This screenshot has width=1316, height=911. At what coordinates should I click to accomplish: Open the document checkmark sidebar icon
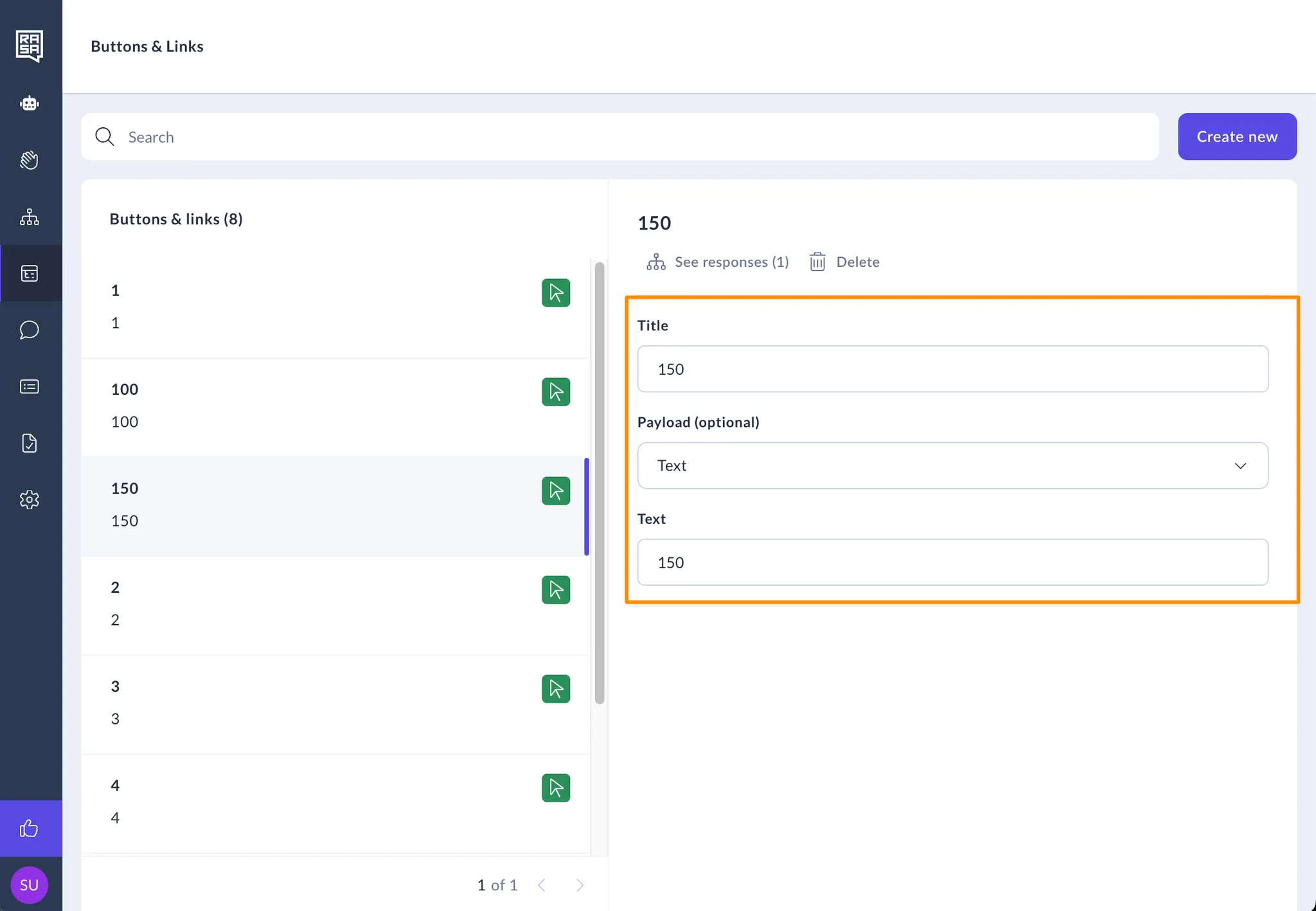pos(30,443)
